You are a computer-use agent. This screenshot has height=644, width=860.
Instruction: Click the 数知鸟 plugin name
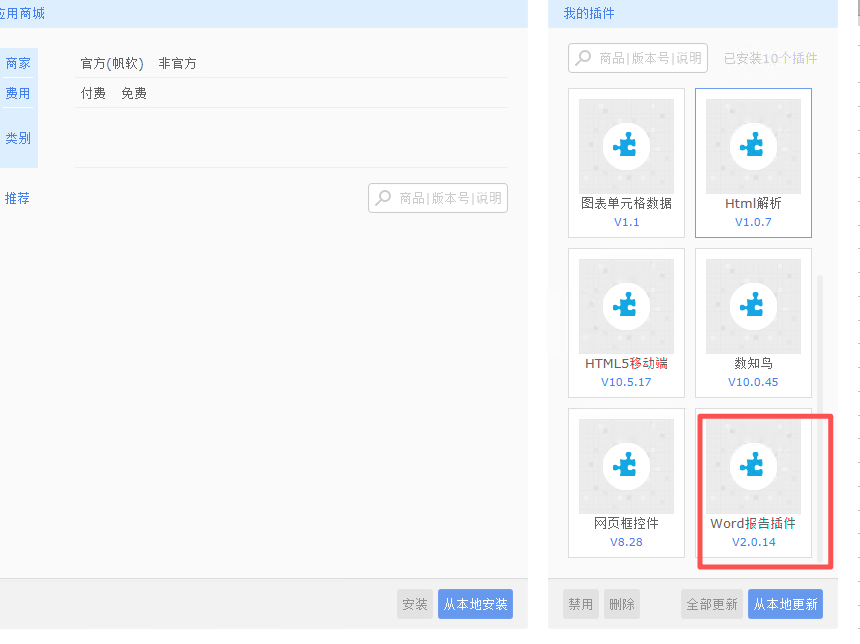[x=753, y=363]
